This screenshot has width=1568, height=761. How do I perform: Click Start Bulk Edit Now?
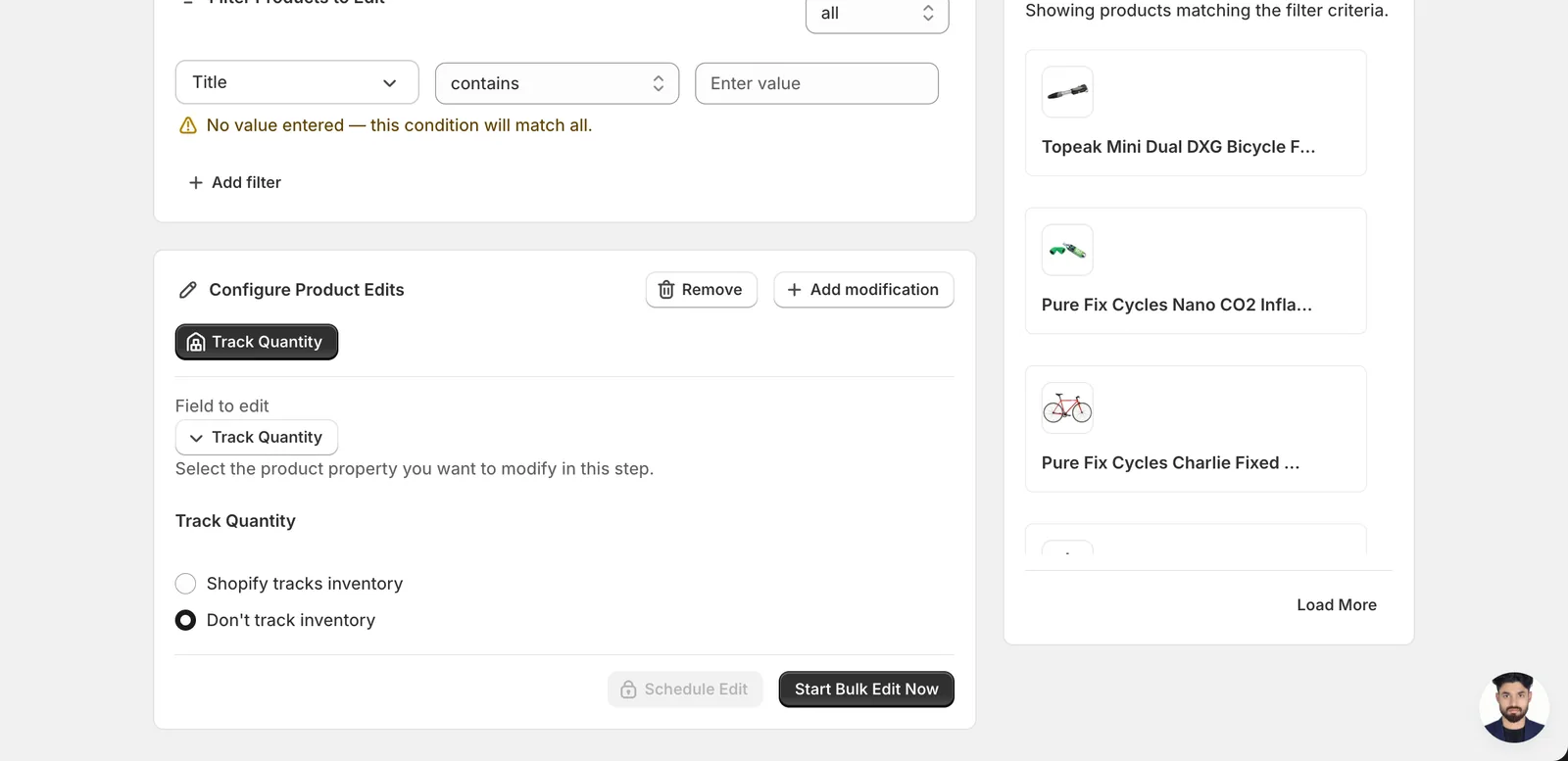866,690
